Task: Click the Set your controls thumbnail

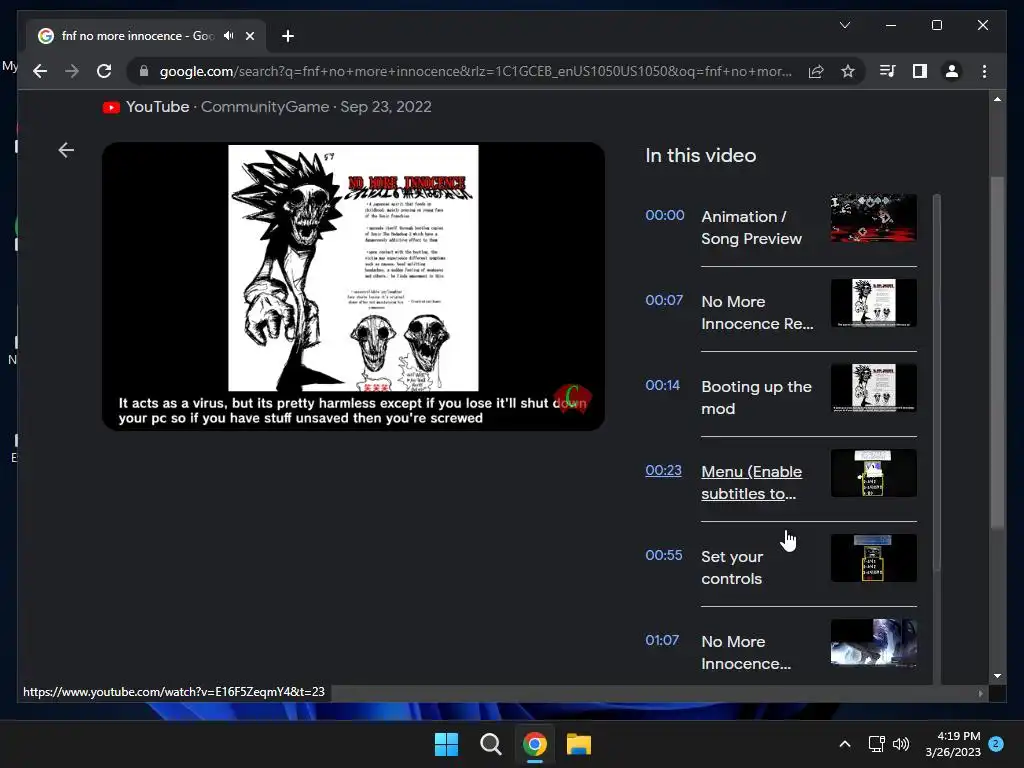Action: point(874,558)
